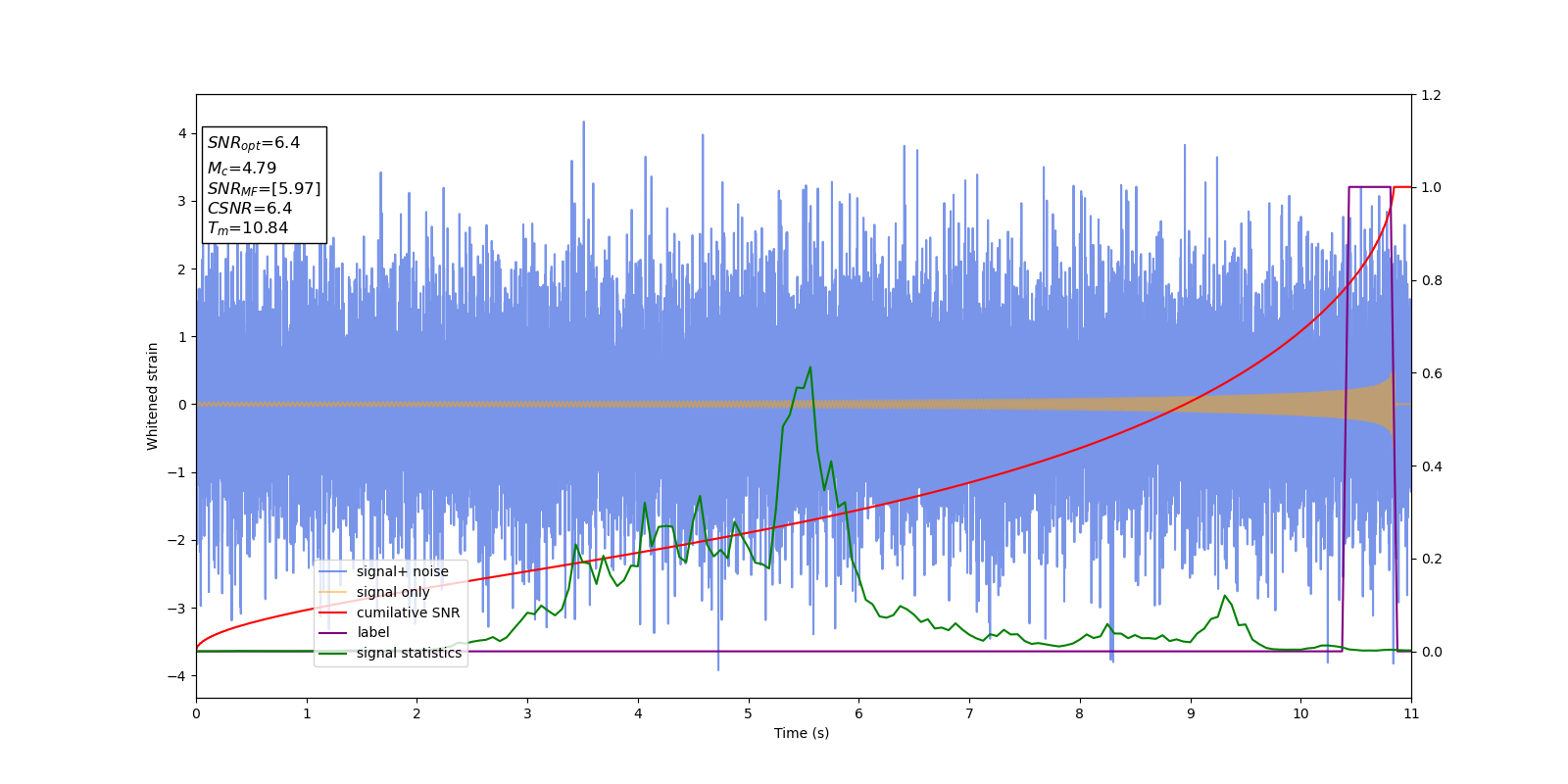This screenshot has width=1568, height=784.
Task: Click the left y-axis tick label −3
Action: click(x=177, y=609)
